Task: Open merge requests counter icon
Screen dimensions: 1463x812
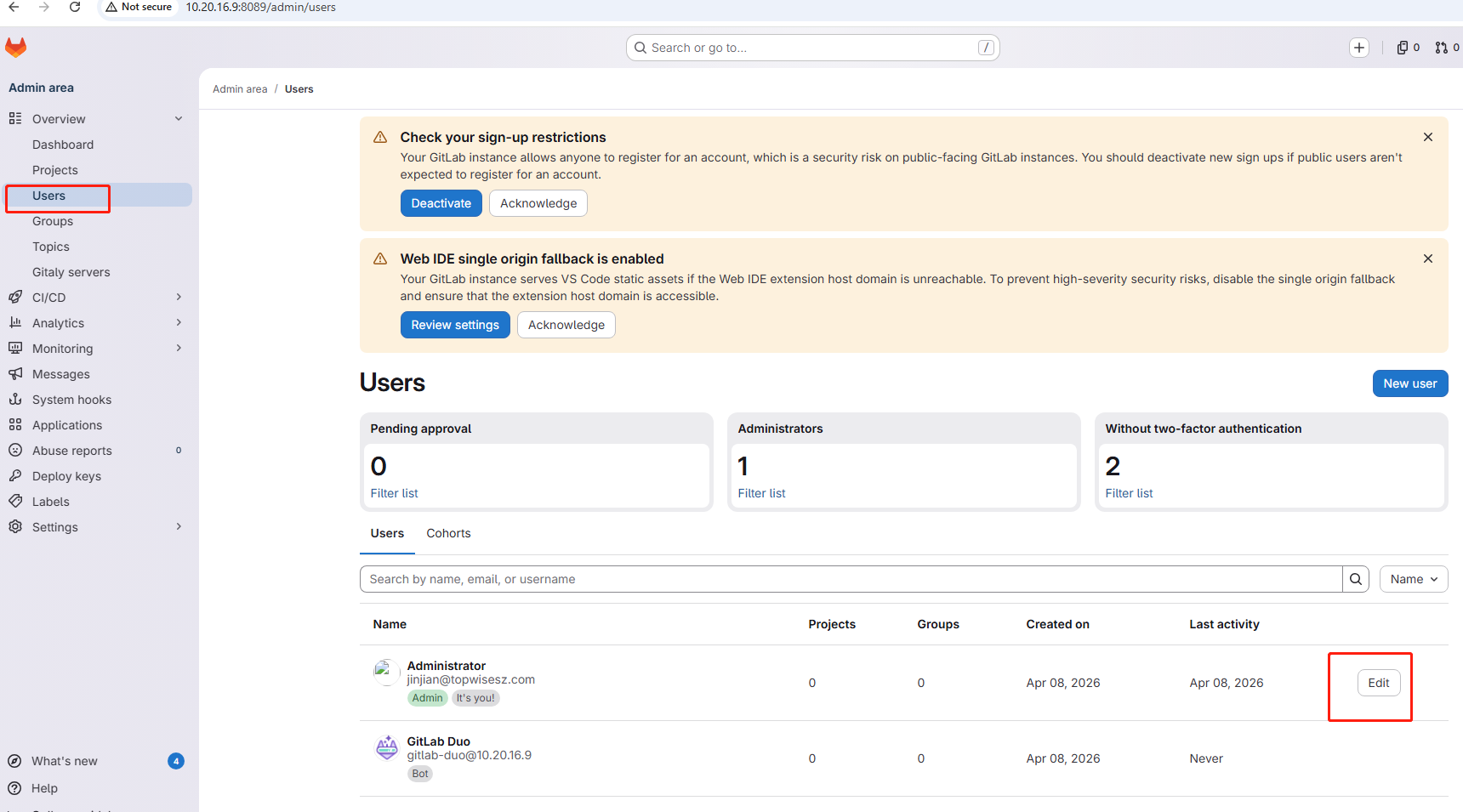Action: coord(1447,48)
